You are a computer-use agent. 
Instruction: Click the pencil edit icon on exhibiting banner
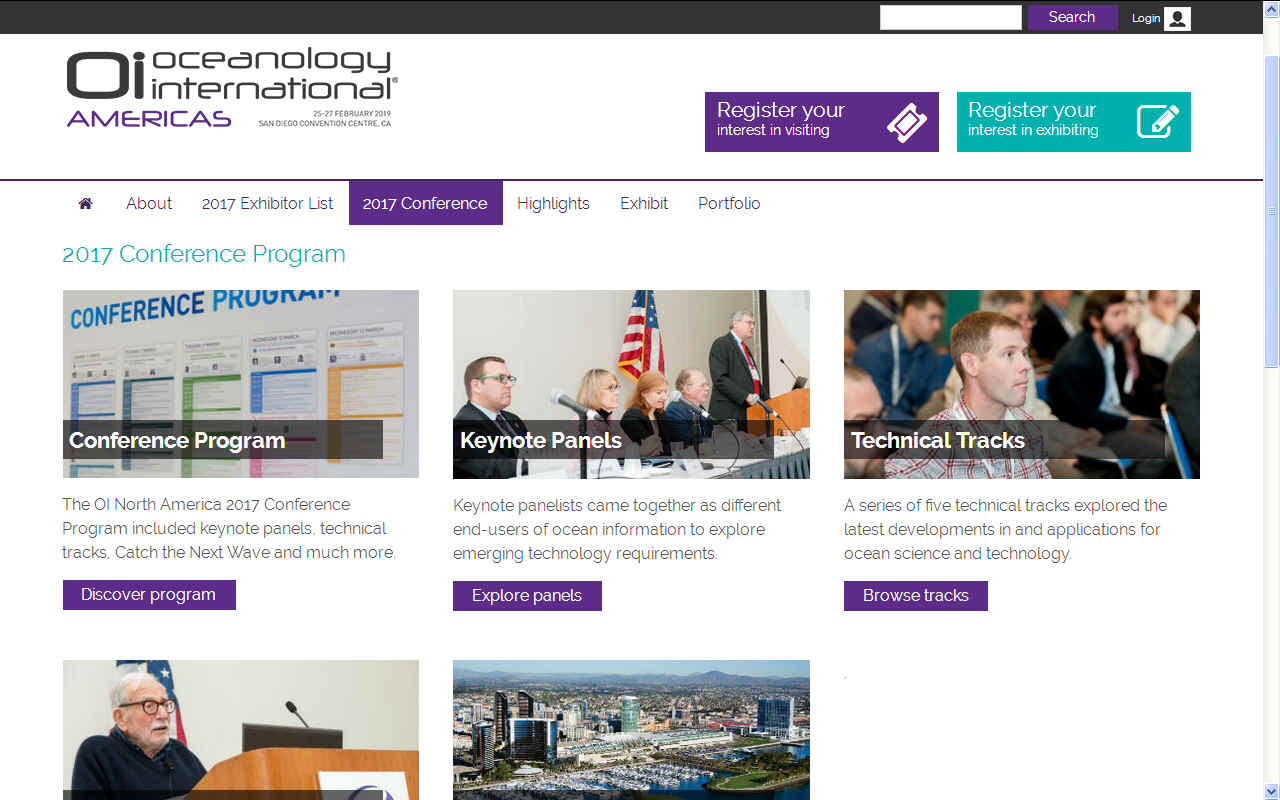[1158, 122]
